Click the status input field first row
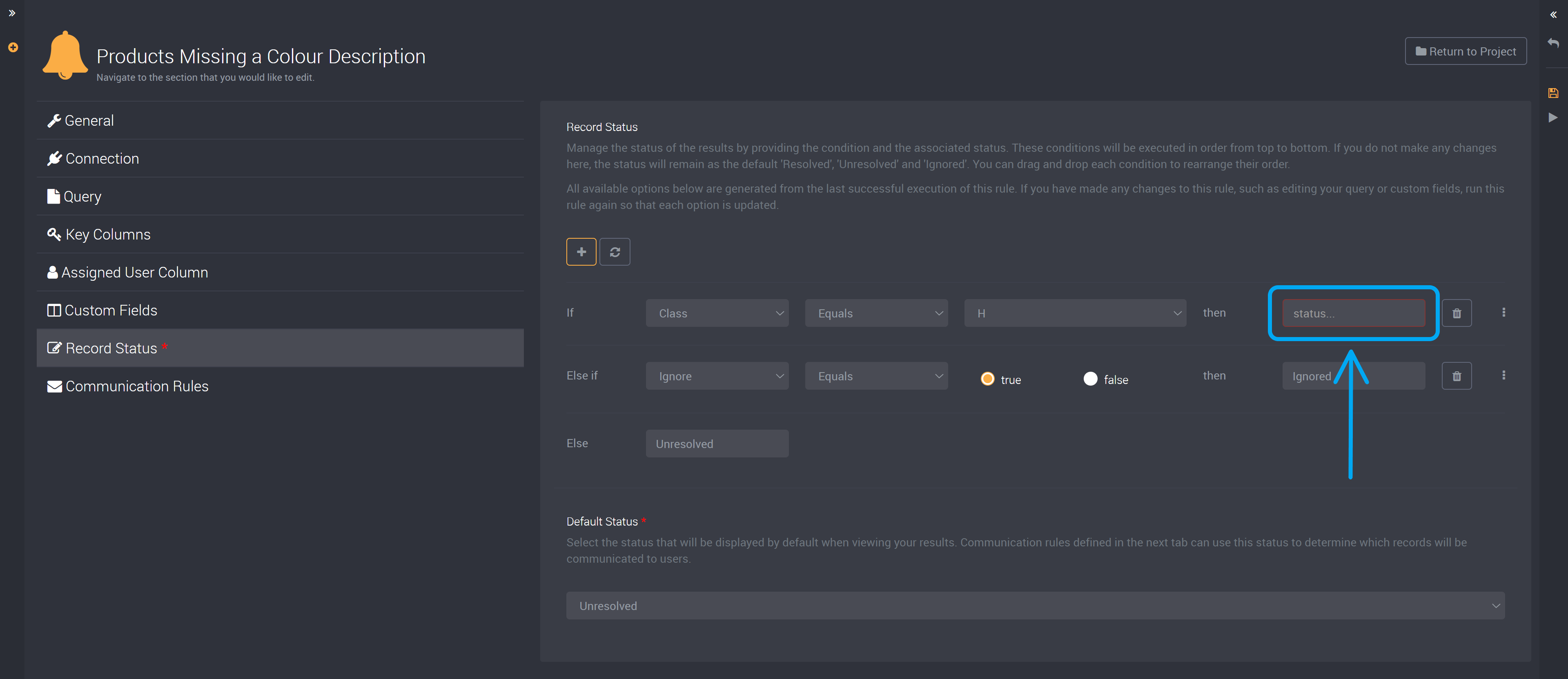This screenshot has height=679, width=1568. click(x=1353, y=313)
